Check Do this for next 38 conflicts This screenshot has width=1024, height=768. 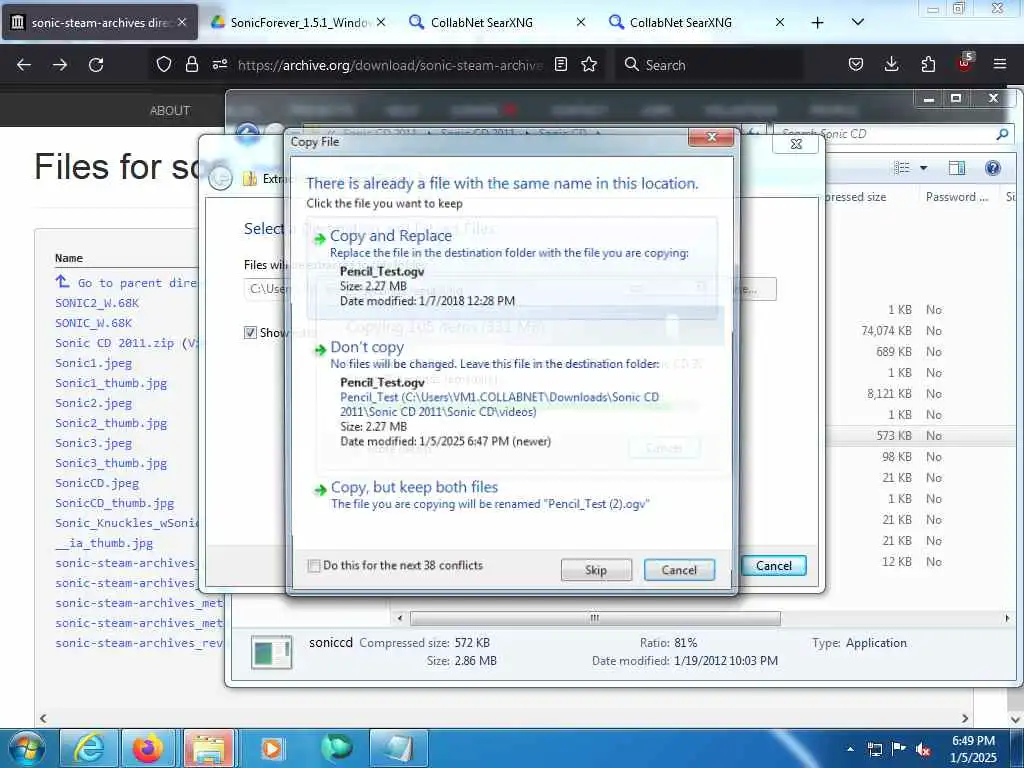pyautogui.click(x=313, y=566)
